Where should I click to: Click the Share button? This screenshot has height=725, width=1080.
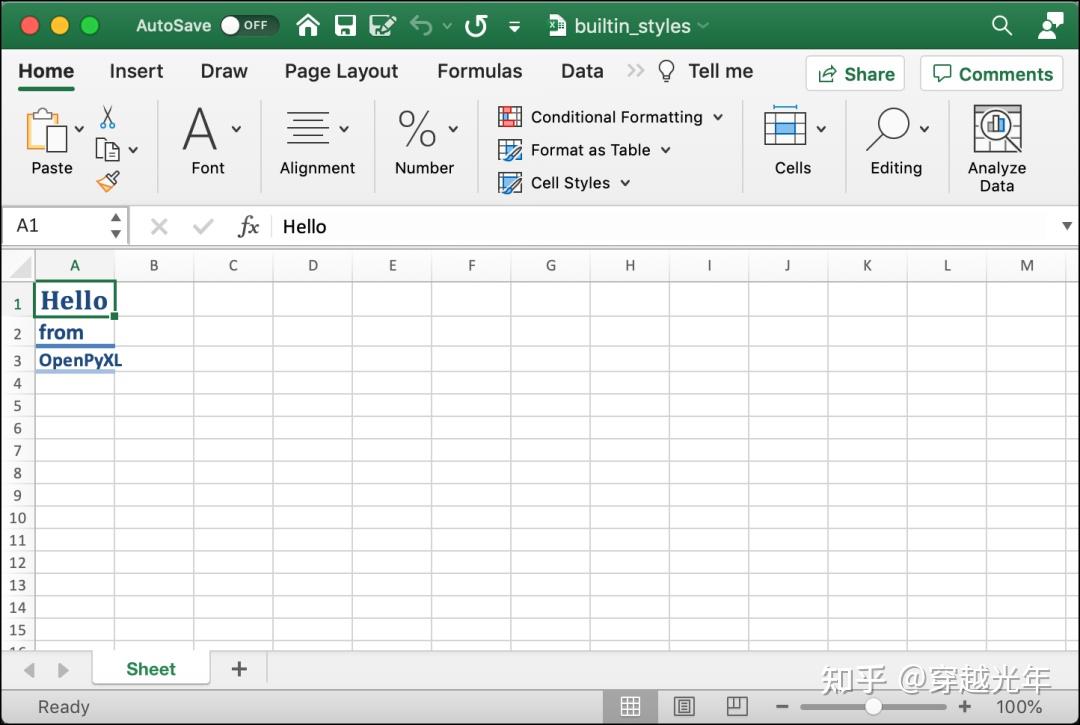point(855,73)
